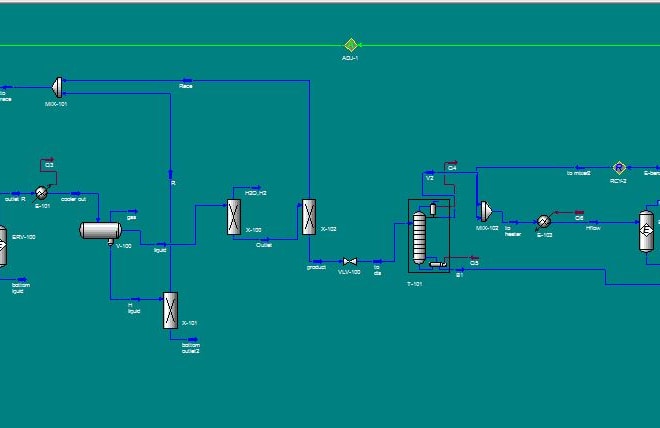Image resolution: width=660 pixels, height=428 pixels.
Task: Select the Q3 energy stream arrow
Action: 49,160
